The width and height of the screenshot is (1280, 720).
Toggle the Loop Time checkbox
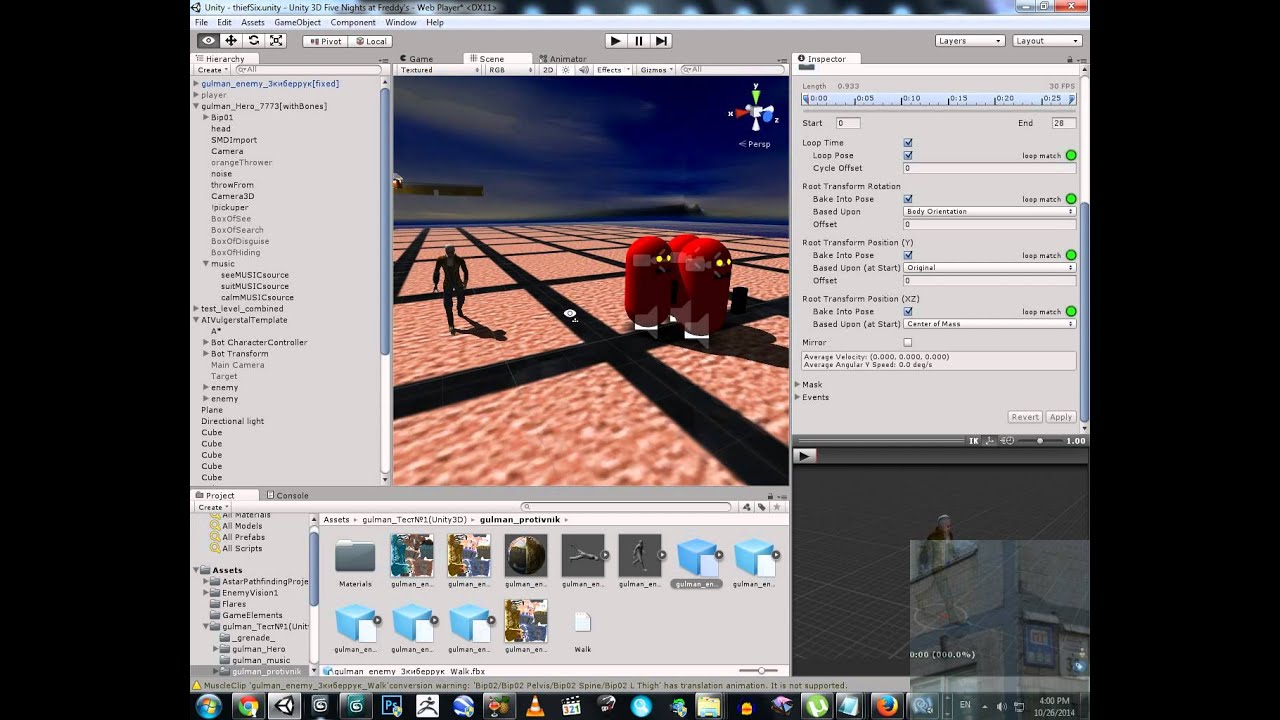tap(908, 143)
